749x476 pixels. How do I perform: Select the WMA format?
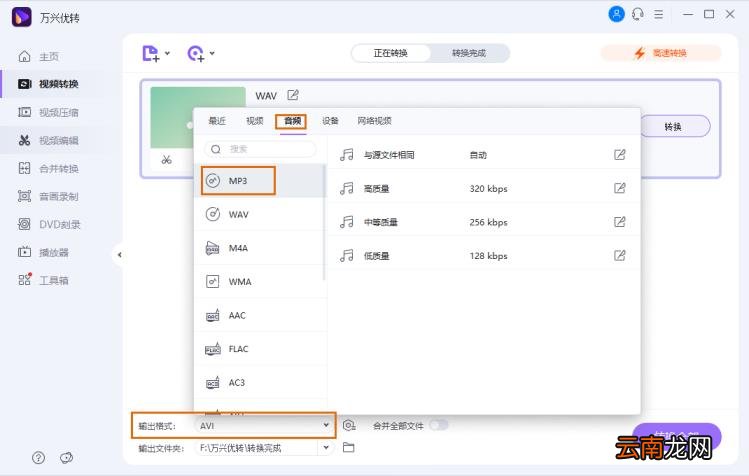pyautogui.click(x=259, y=281)
